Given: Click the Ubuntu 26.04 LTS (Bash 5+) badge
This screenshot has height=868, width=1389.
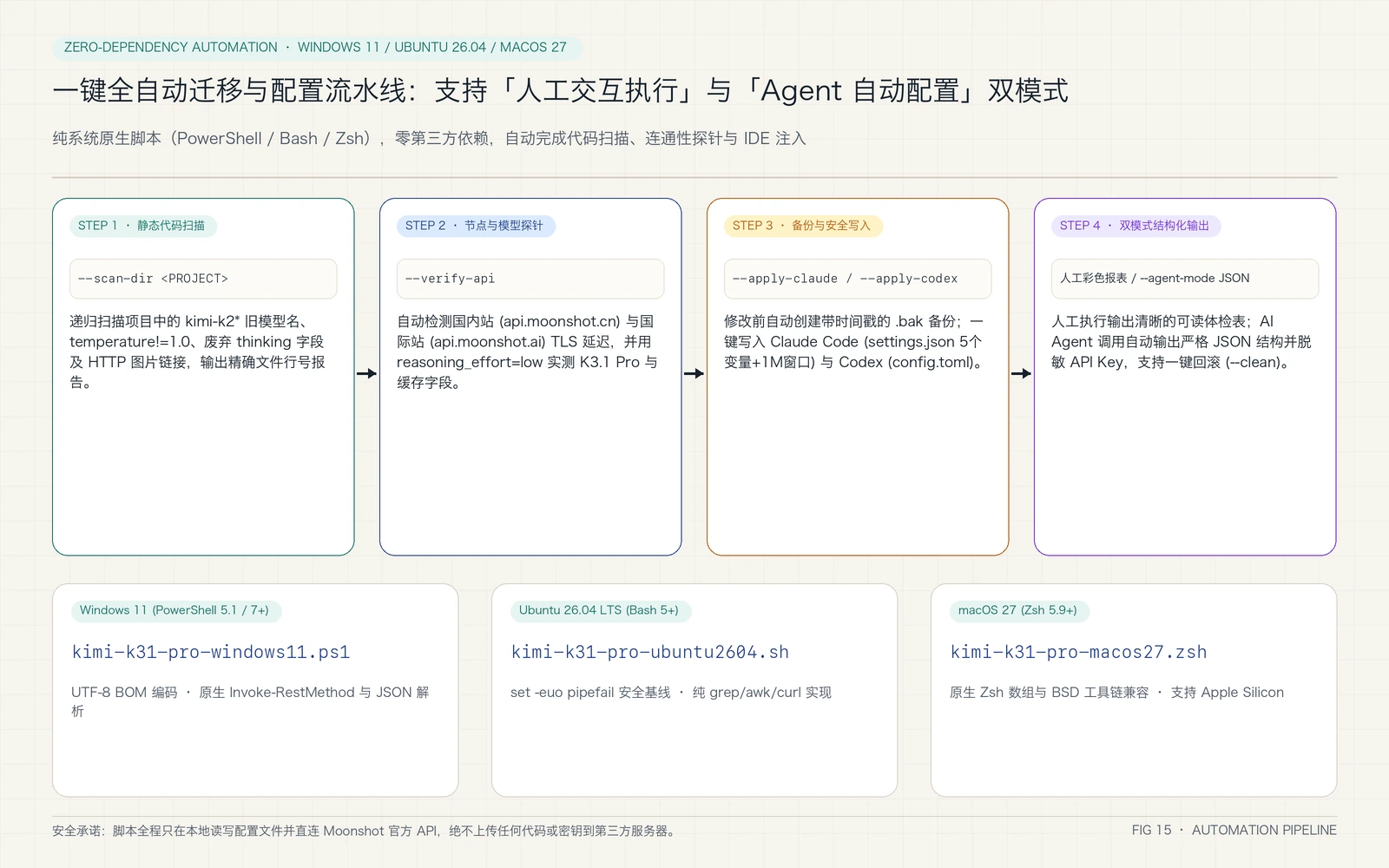Looking at the screenshot, I should [600, 610].
